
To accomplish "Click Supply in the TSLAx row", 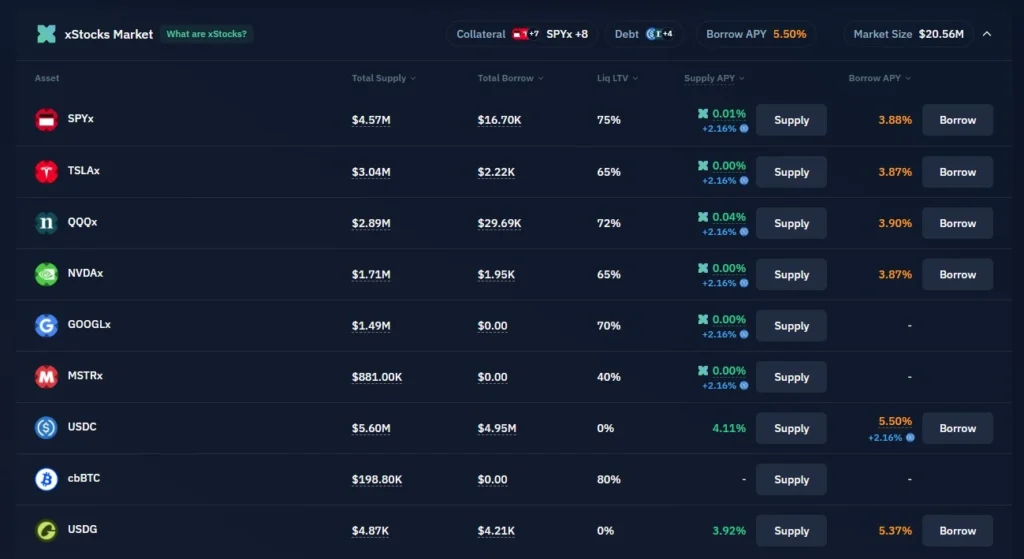I will [x=792, y=172].
